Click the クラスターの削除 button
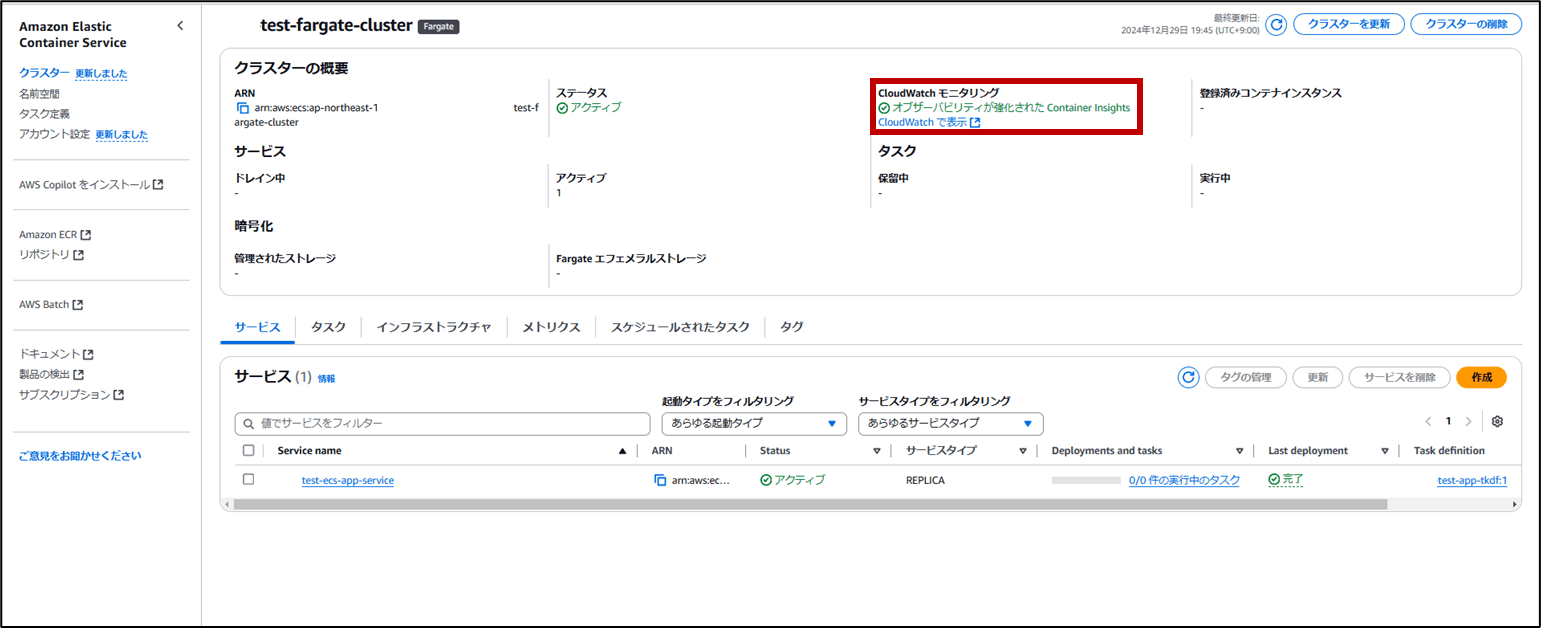This screenshot has width=1541, height=628. click(x=1466, y=25)
